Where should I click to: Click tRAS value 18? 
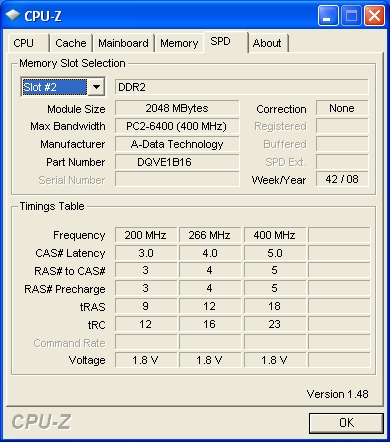coord(275,306)
